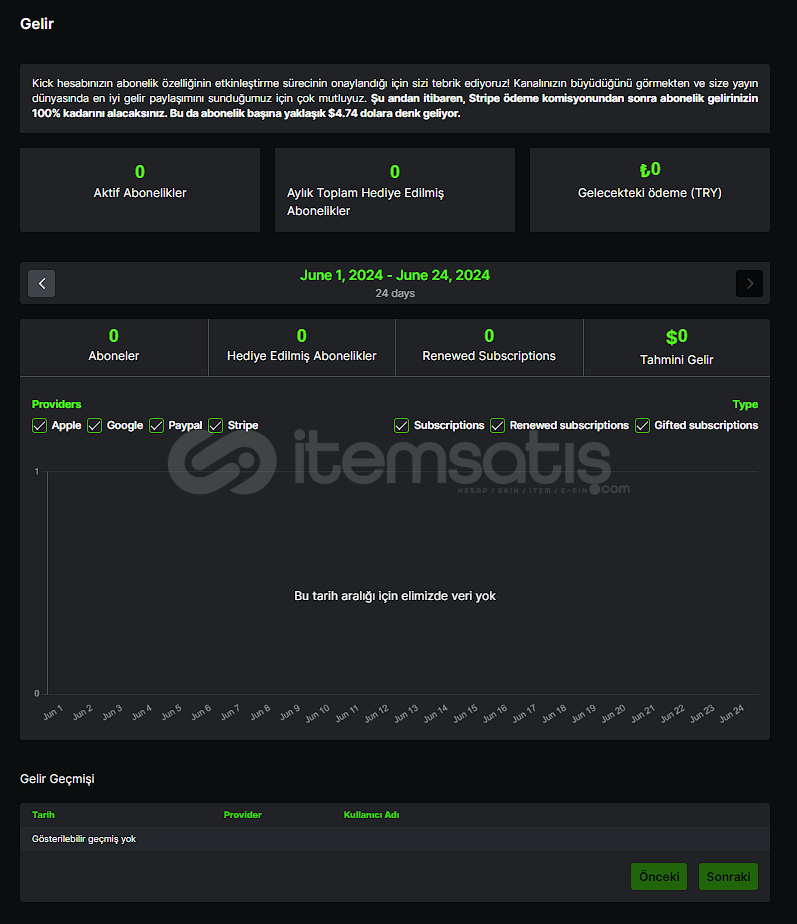Click the Gelir Geçmişi heading
Image resolution: width=797 pixels, height=924 pixels.
[57, 779]
